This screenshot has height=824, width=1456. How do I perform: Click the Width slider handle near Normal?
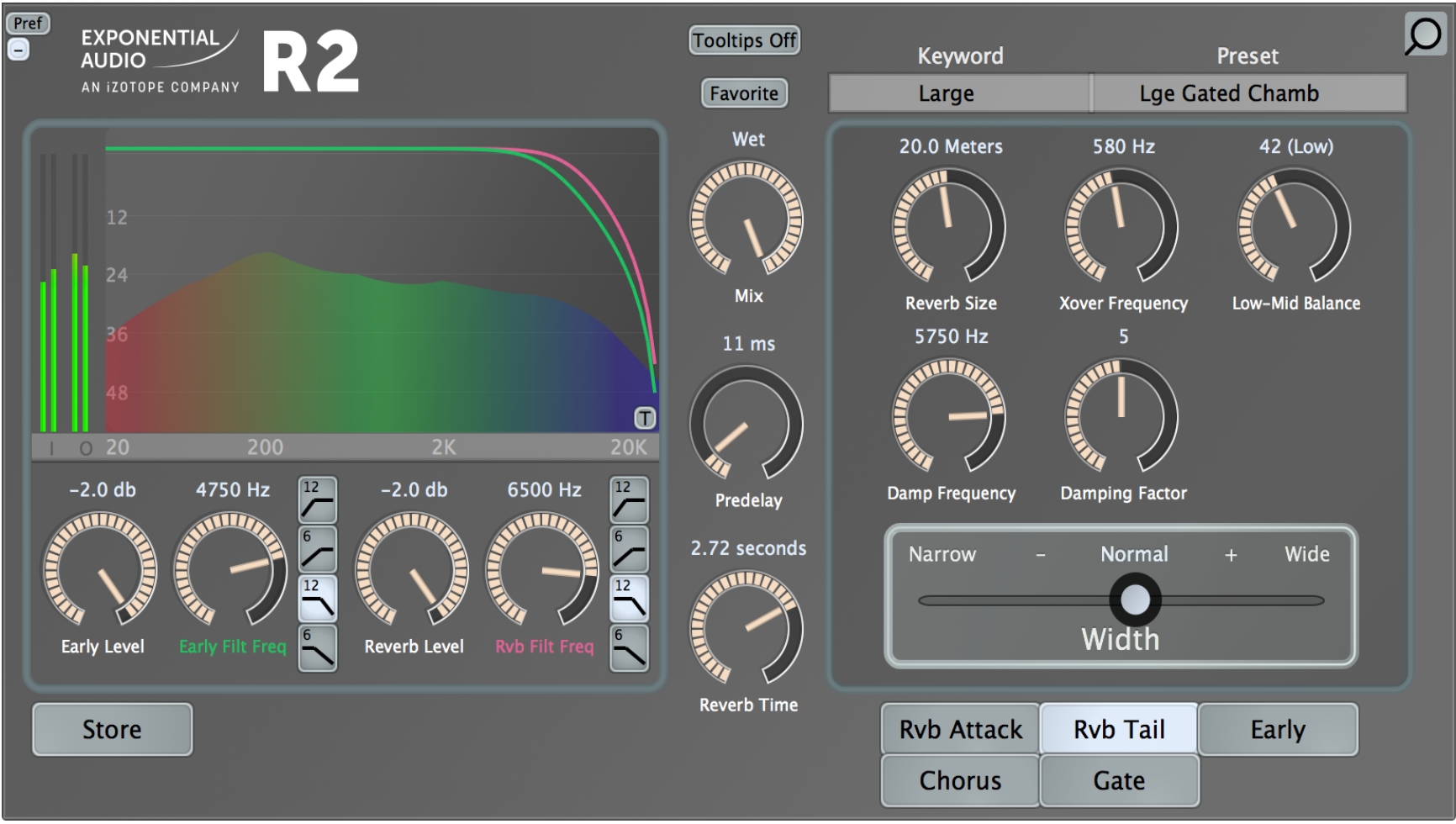click(x=1137, y=599)
